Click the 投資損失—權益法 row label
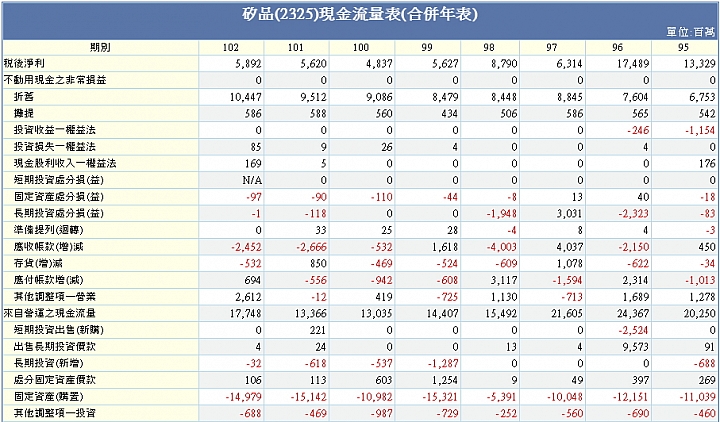This screenshot has height=422, width=720. pyautogui.click(x=55, y=146)
